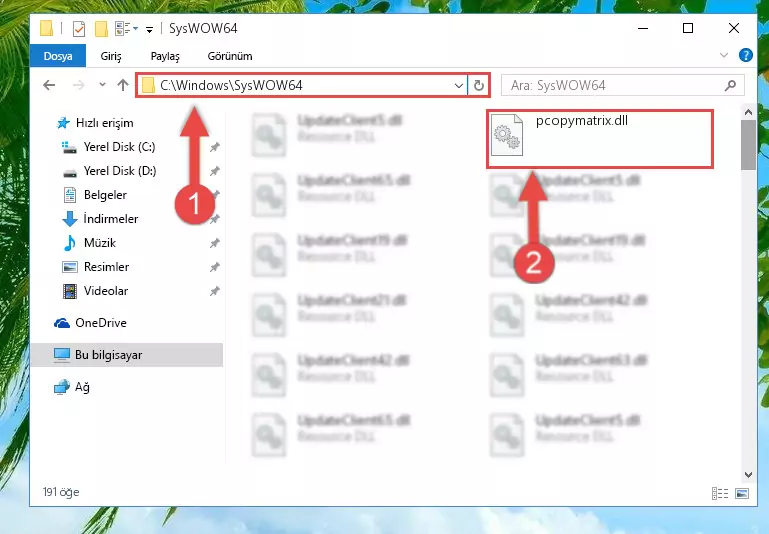The height and width of the screenshot is (534, 769).
Task: Click the New folder icon in title bar
Action: point(101,29)
